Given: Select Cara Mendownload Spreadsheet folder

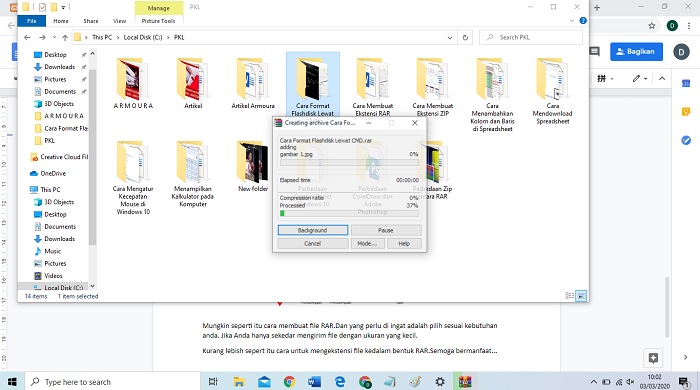Looking at the screenshot, I should (x=552, y=91).
